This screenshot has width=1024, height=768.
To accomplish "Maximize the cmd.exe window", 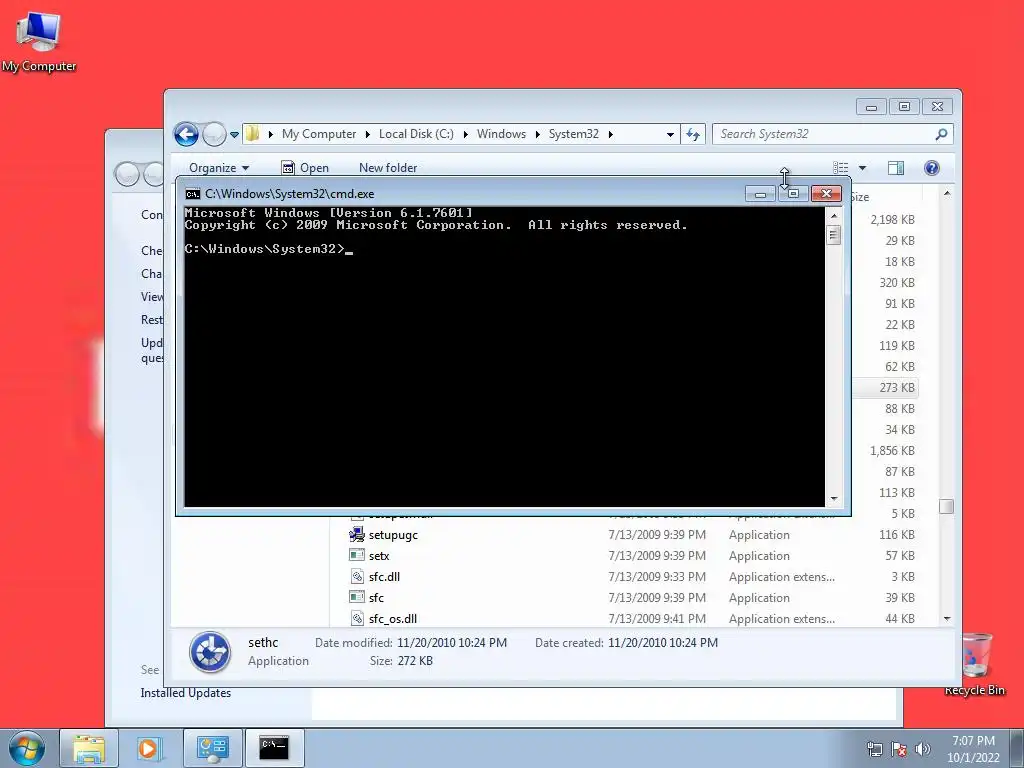I will click(793, 194).
